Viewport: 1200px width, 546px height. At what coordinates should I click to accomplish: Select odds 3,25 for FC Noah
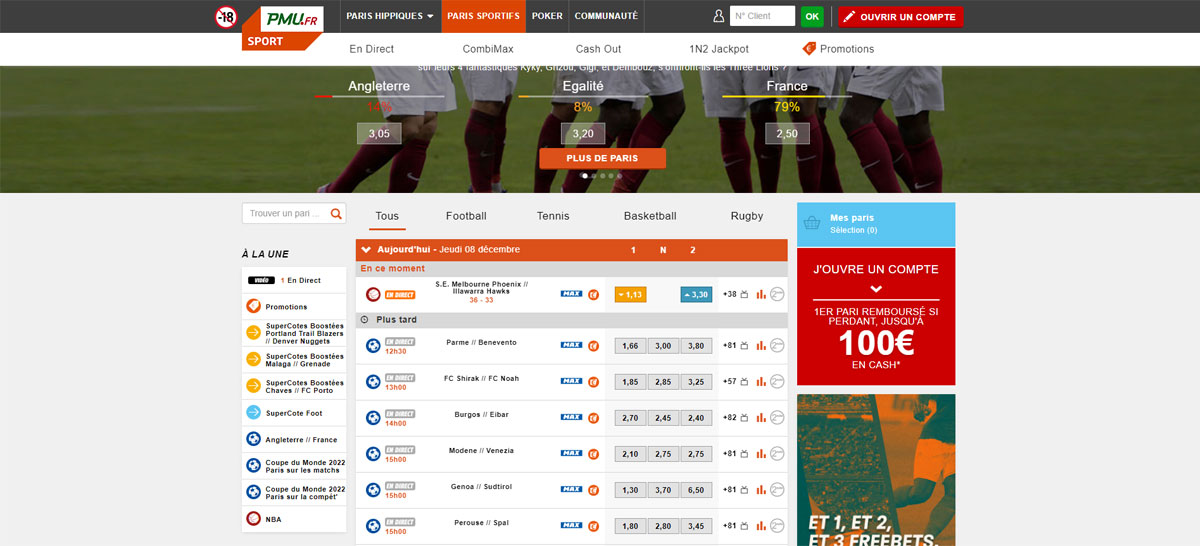696,381
